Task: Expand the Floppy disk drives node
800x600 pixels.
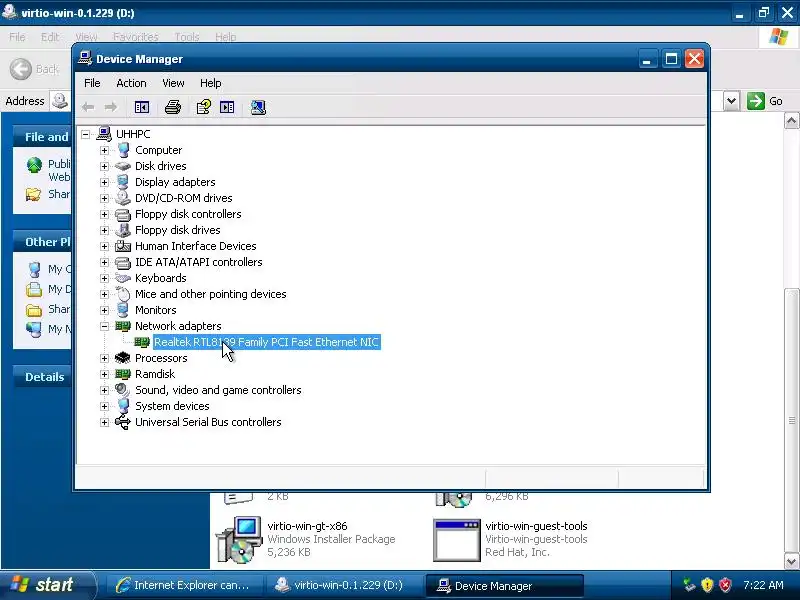Action: click(104, 230)
